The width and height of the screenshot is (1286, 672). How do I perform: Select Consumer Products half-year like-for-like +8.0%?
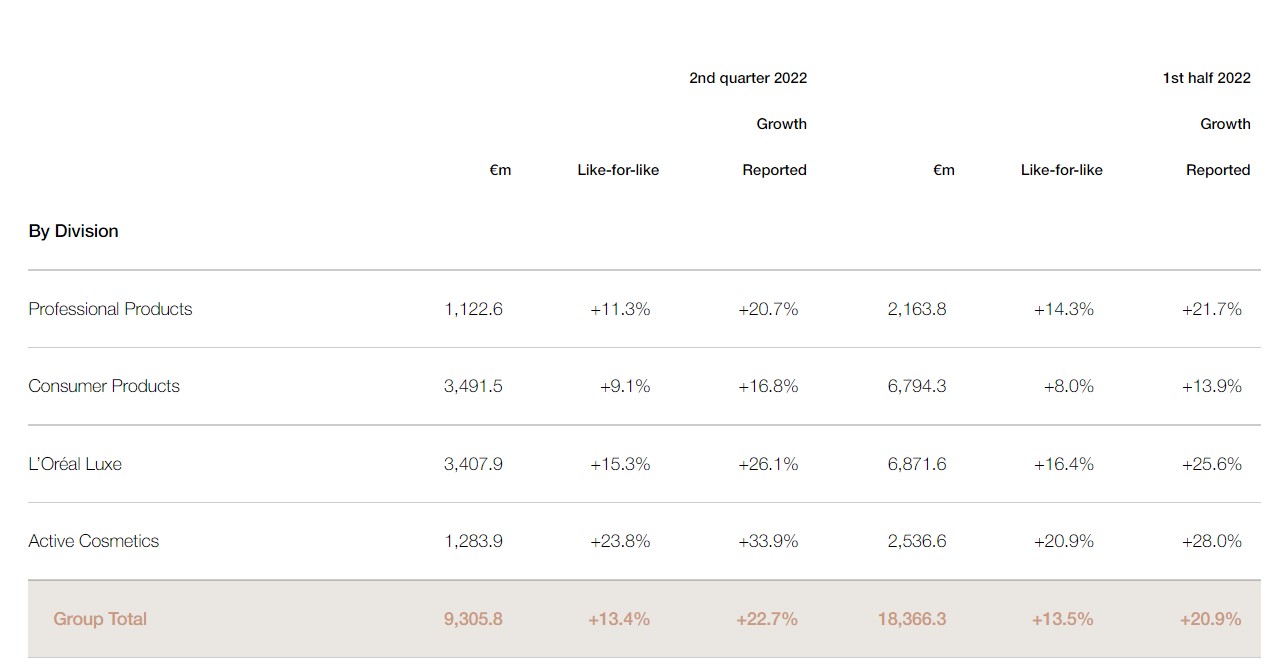tap(1068, 386)
